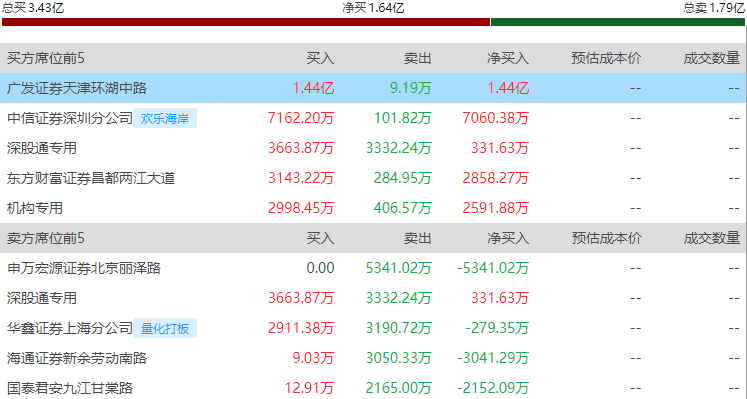Click 中信证券深圳分公司 seat name
This screenshot has width=747, height=399.
pos(70,118)
